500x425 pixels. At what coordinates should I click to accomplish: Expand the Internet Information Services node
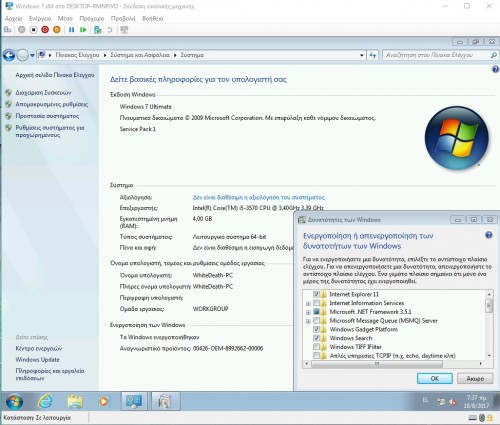[x=308, y=303]
